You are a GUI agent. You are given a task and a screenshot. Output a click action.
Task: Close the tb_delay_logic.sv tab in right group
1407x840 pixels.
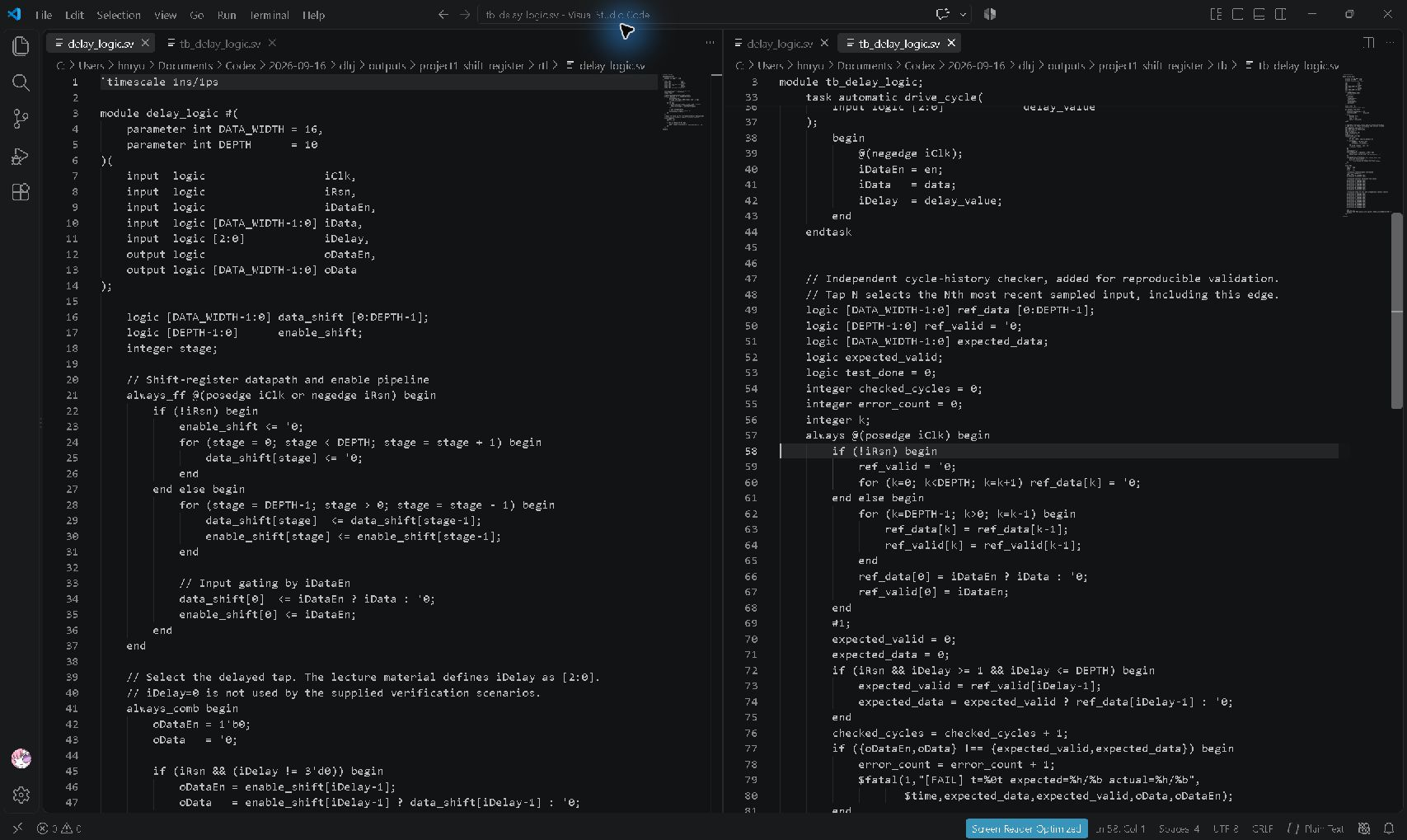coord(951,43)
